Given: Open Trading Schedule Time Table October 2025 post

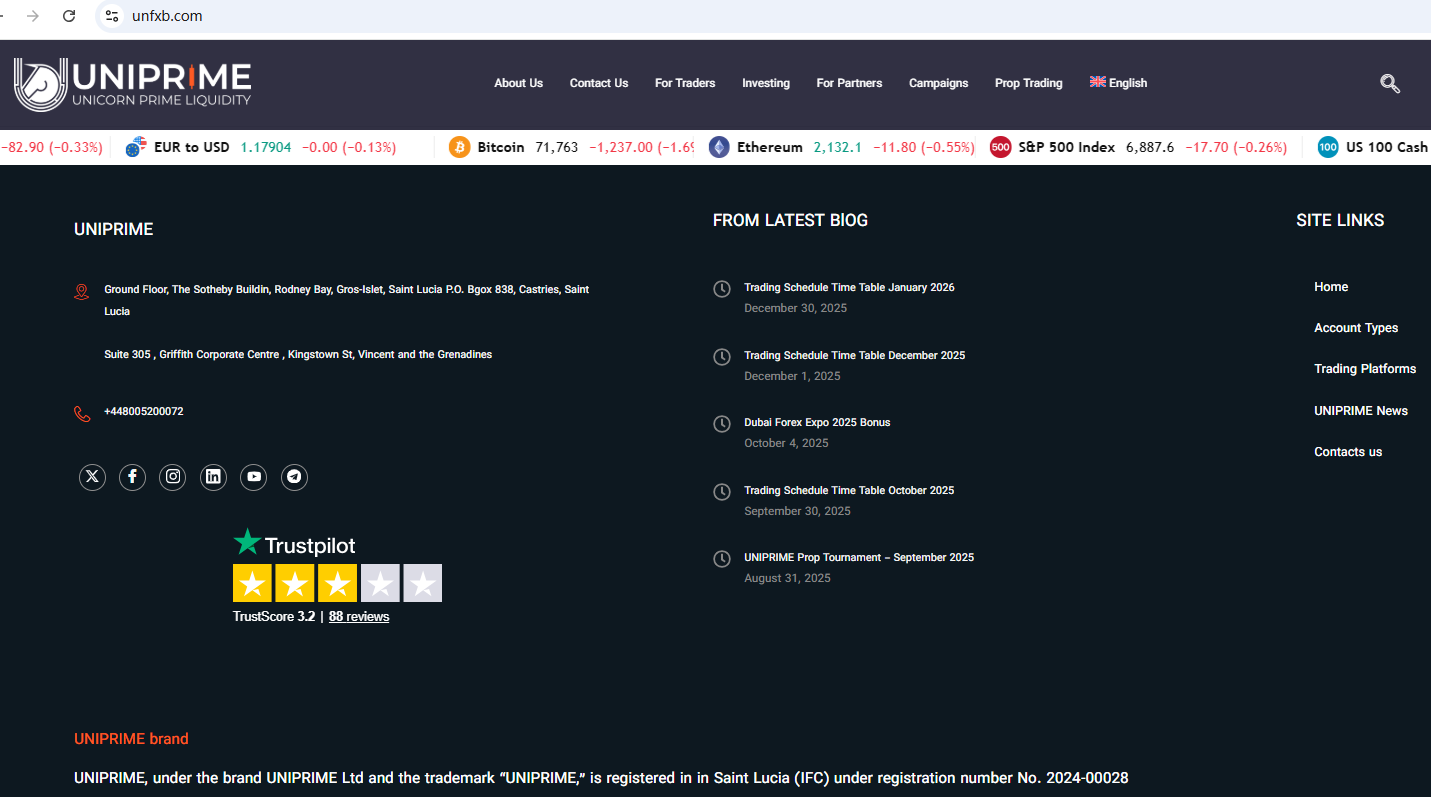Looking at the screenshot, I should [849, 491].
